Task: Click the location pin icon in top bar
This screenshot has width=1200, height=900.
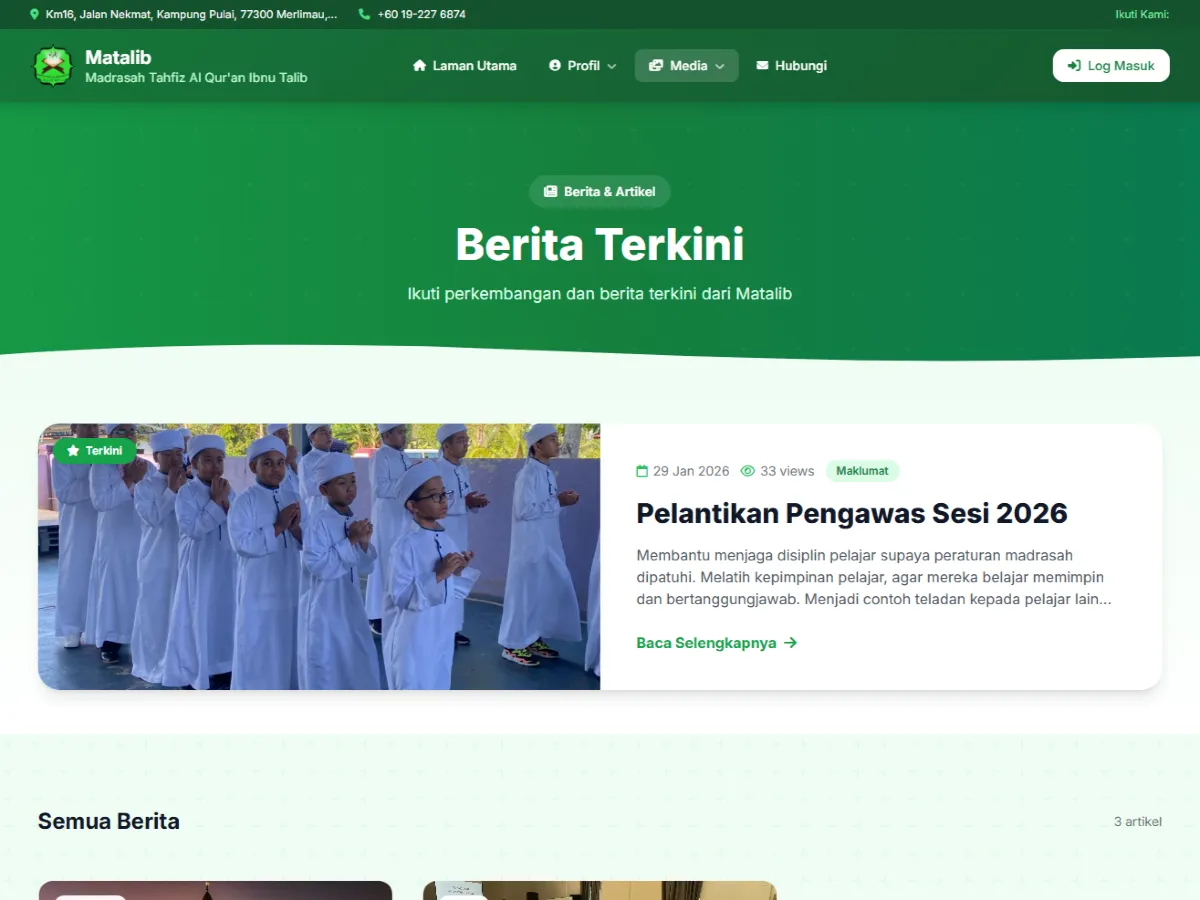Action: coord(35,15)
